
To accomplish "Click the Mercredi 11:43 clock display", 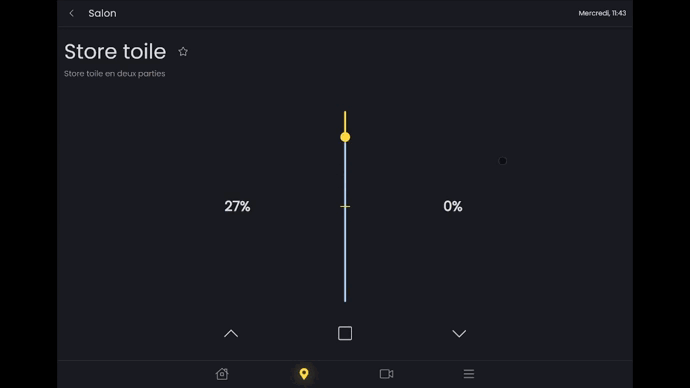I will [602, 13].
